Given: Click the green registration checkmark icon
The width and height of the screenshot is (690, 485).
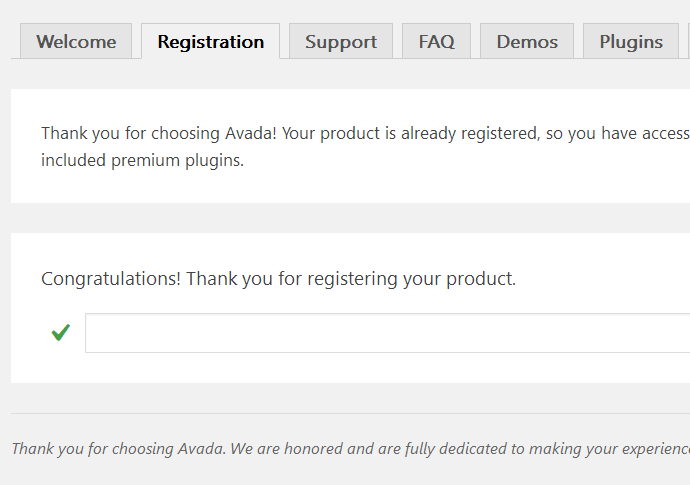Looking at the screenshot, I should click(x=60, y=332).
